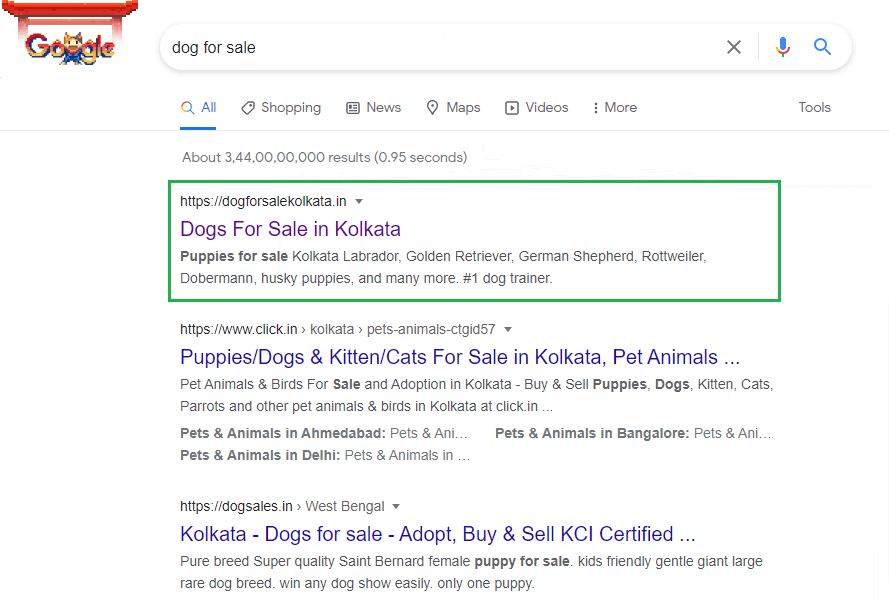The width and height of the screenshot is (889, 600).
Task: Open Puppies/Dogs & Kitten/Cats For Sale link
Action: pos(459,357)
